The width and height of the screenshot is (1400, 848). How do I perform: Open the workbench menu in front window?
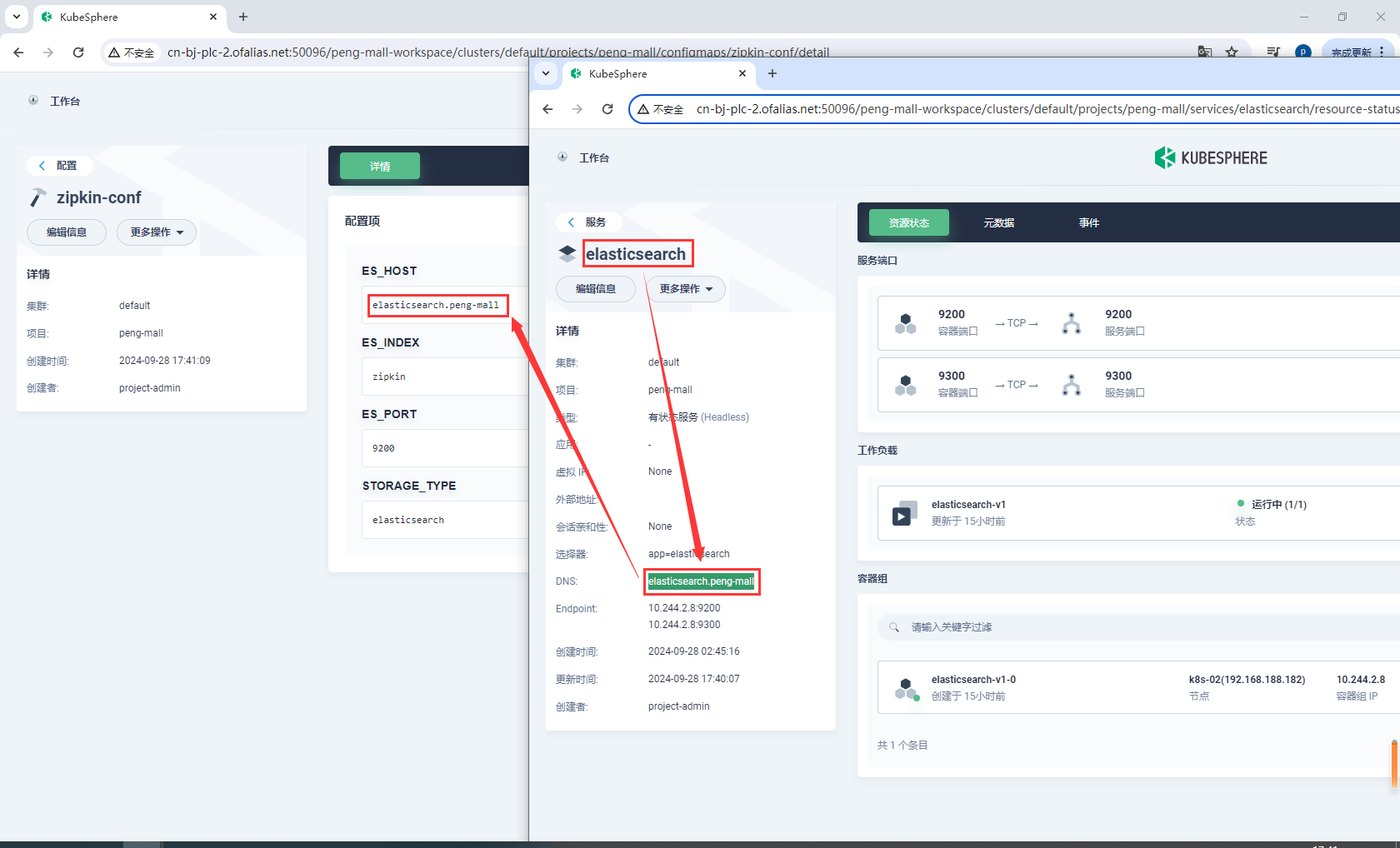click(x=585, y=157)
